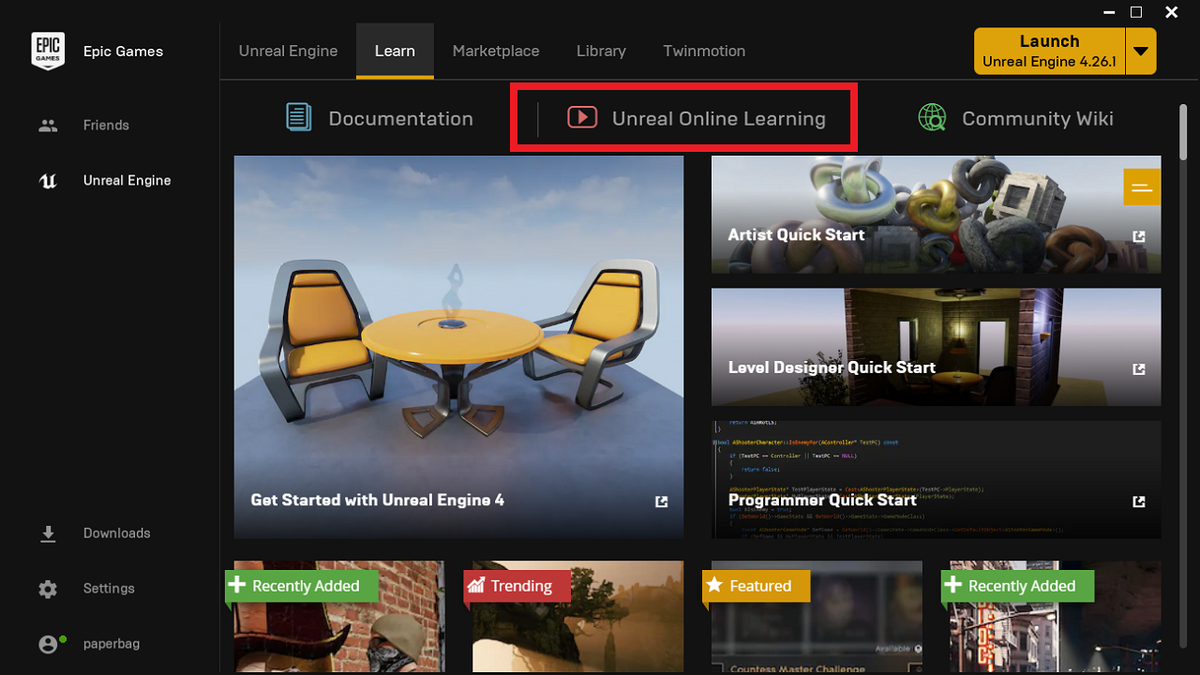Open the Level Designer Quick Start card
Screen dimensions: 1200x675
(936, 347)
